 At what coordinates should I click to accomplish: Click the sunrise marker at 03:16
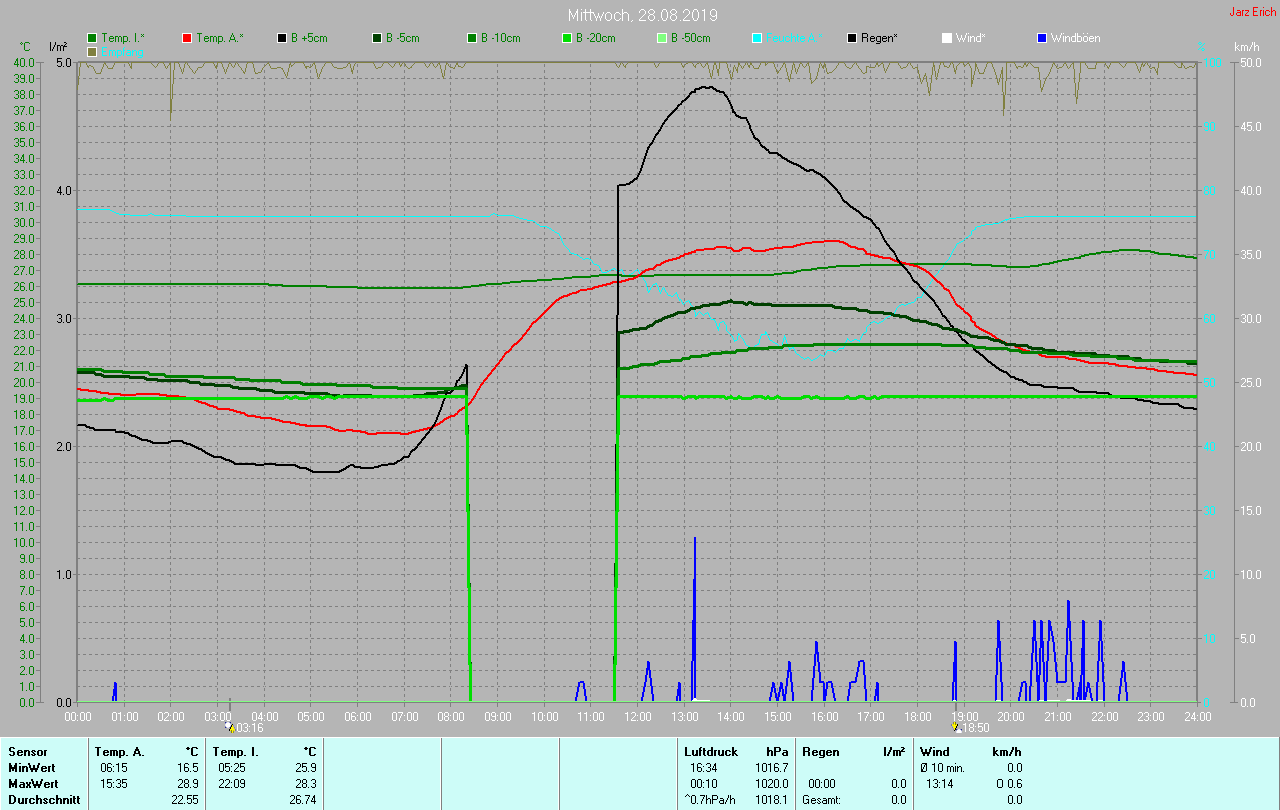tap(232, 728)
